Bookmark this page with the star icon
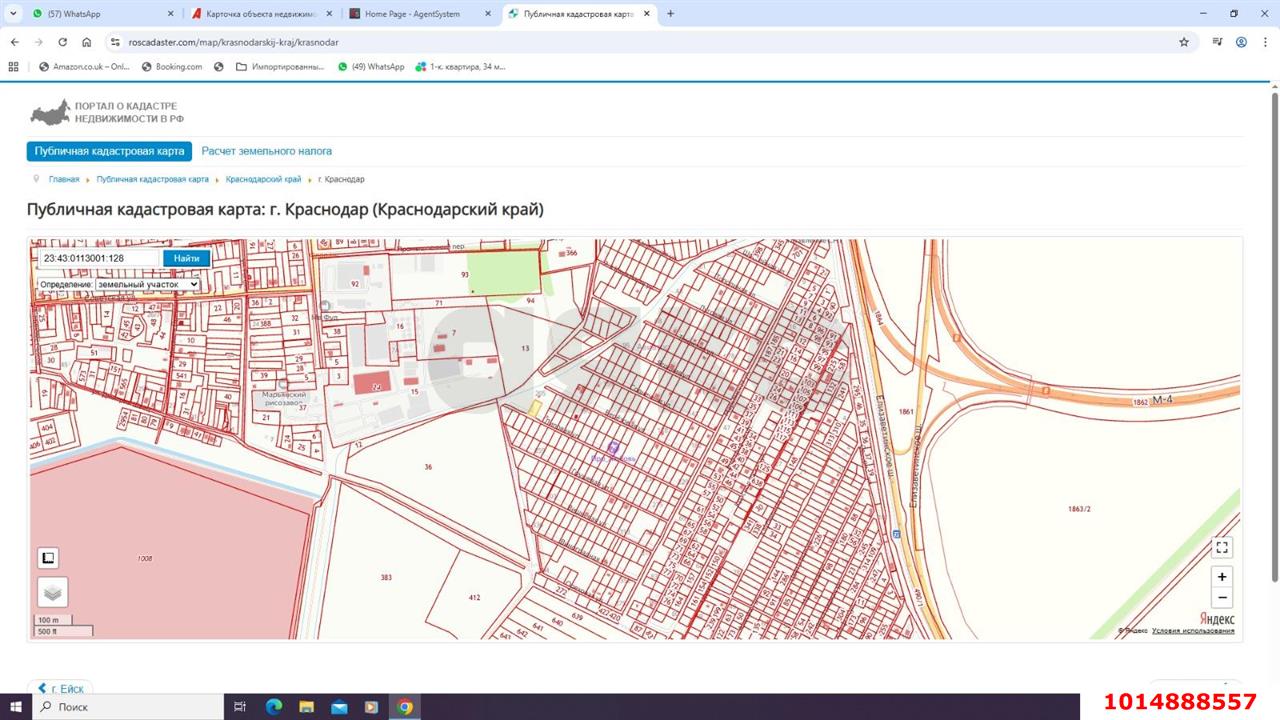Image resolution: width=1280 pixels, height=720 pixels. [1184, 42]
